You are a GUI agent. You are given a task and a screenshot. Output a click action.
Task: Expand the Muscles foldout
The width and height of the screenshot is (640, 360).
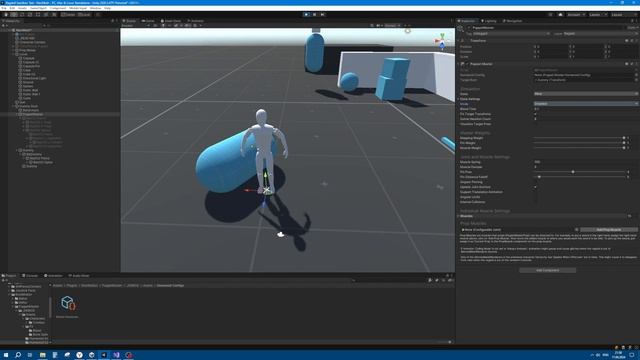pos(458,216)
